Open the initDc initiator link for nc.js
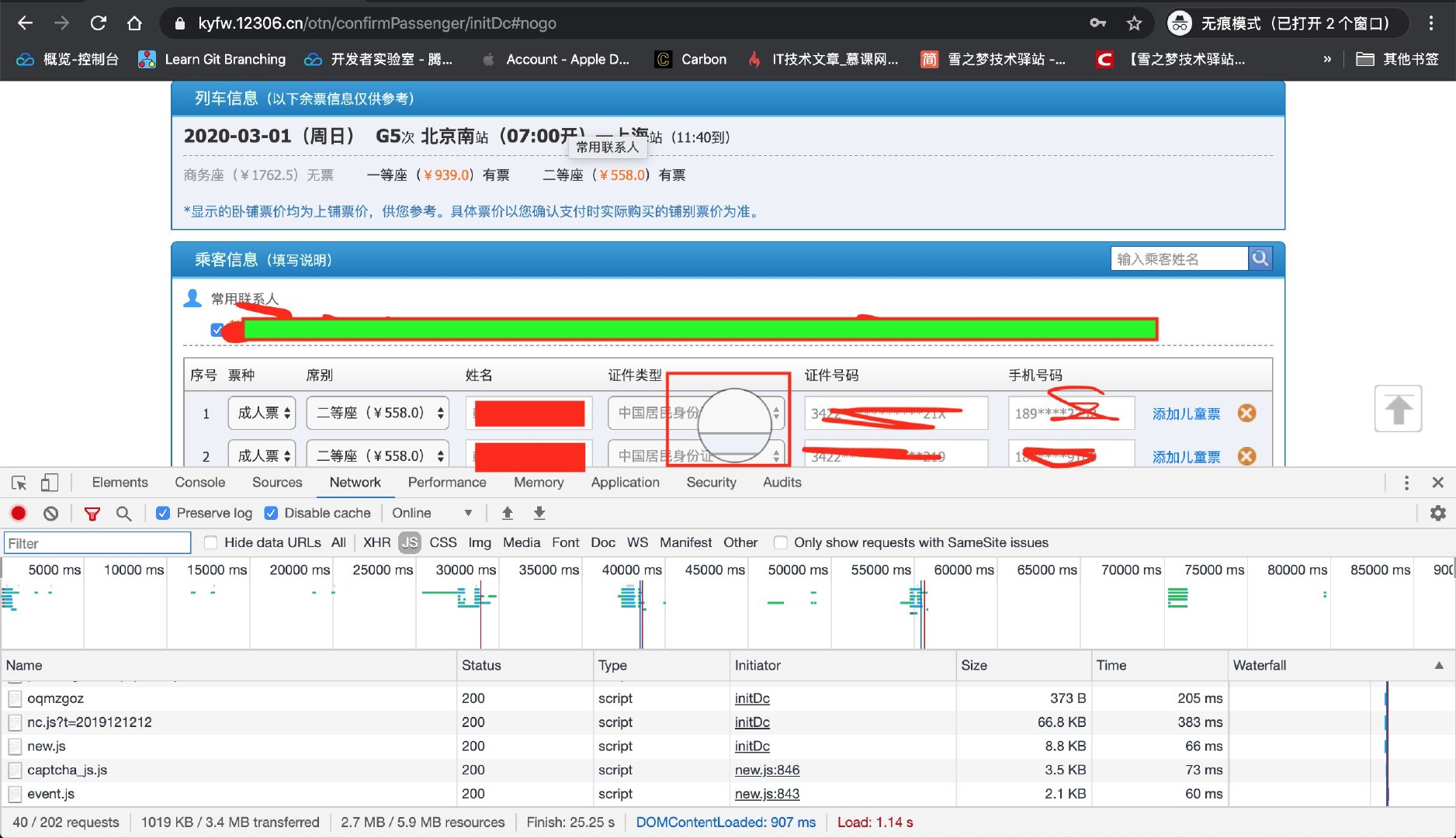This screenshot has height=838, width=1456. [752, 722]
